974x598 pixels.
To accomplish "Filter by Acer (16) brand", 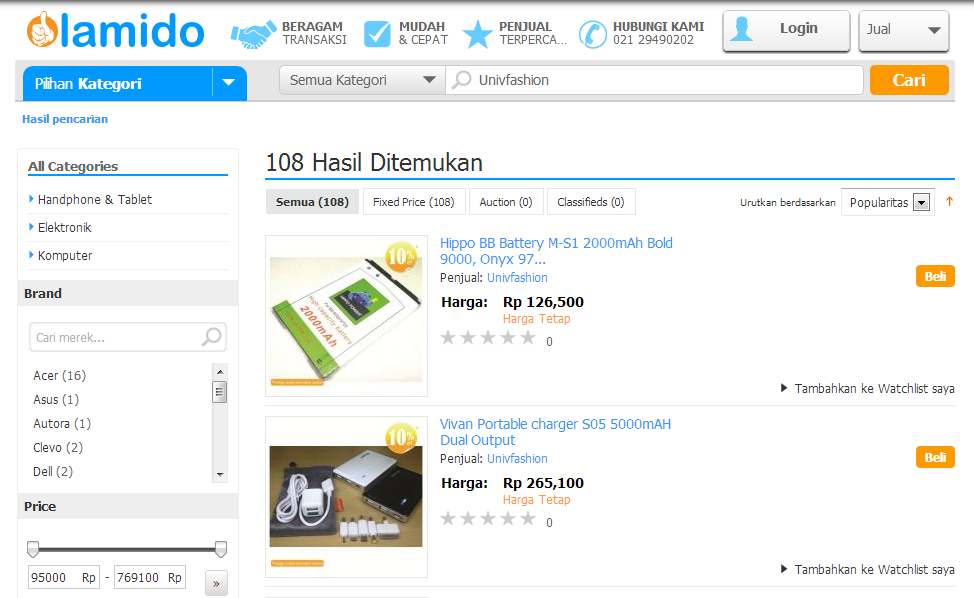I will (60, 376).
